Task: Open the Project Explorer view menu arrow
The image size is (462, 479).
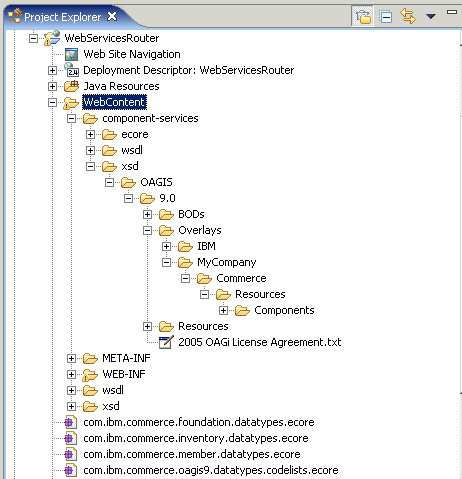Action: coord(431,16)
